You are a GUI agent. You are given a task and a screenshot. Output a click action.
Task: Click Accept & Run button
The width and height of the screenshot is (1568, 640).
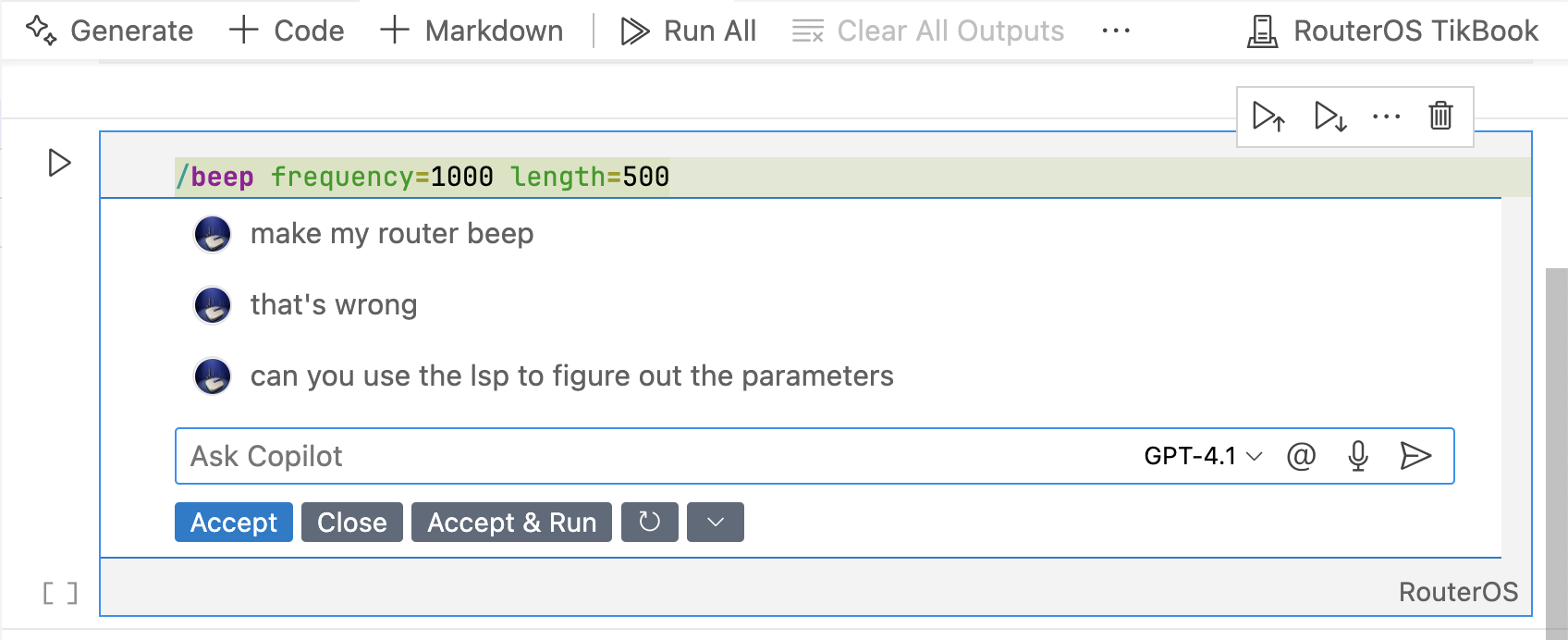[x=511, y=523]
